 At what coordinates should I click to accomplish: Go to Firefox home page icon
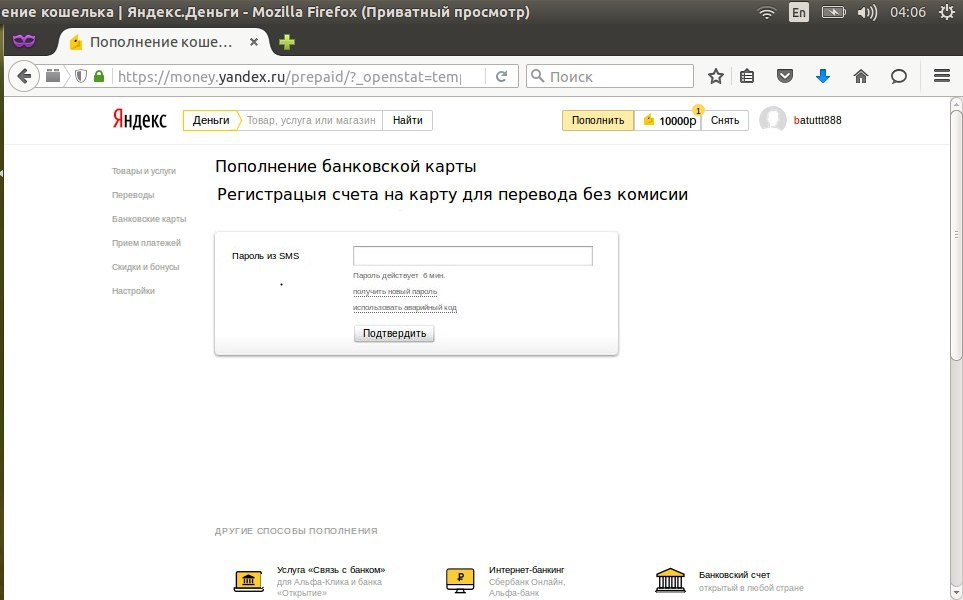tap(860, 76)
